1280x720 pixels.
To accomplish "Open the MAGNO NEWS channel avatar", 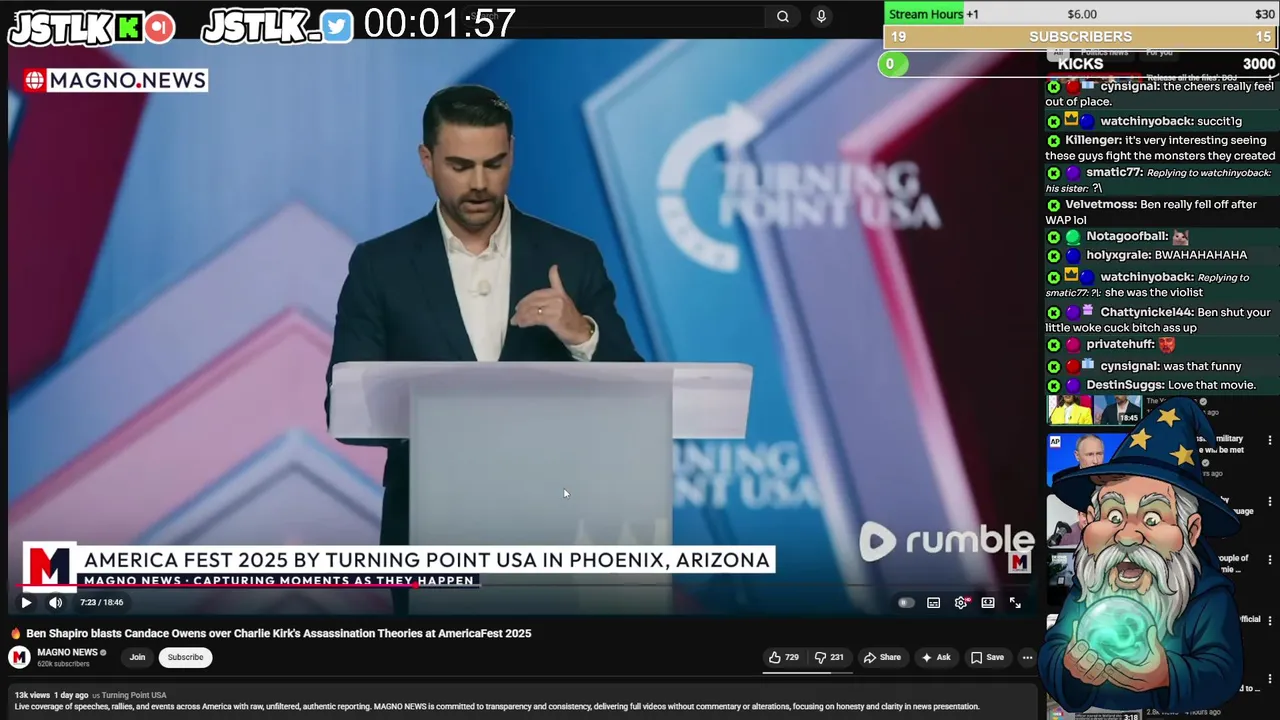I will click(19, 657).
